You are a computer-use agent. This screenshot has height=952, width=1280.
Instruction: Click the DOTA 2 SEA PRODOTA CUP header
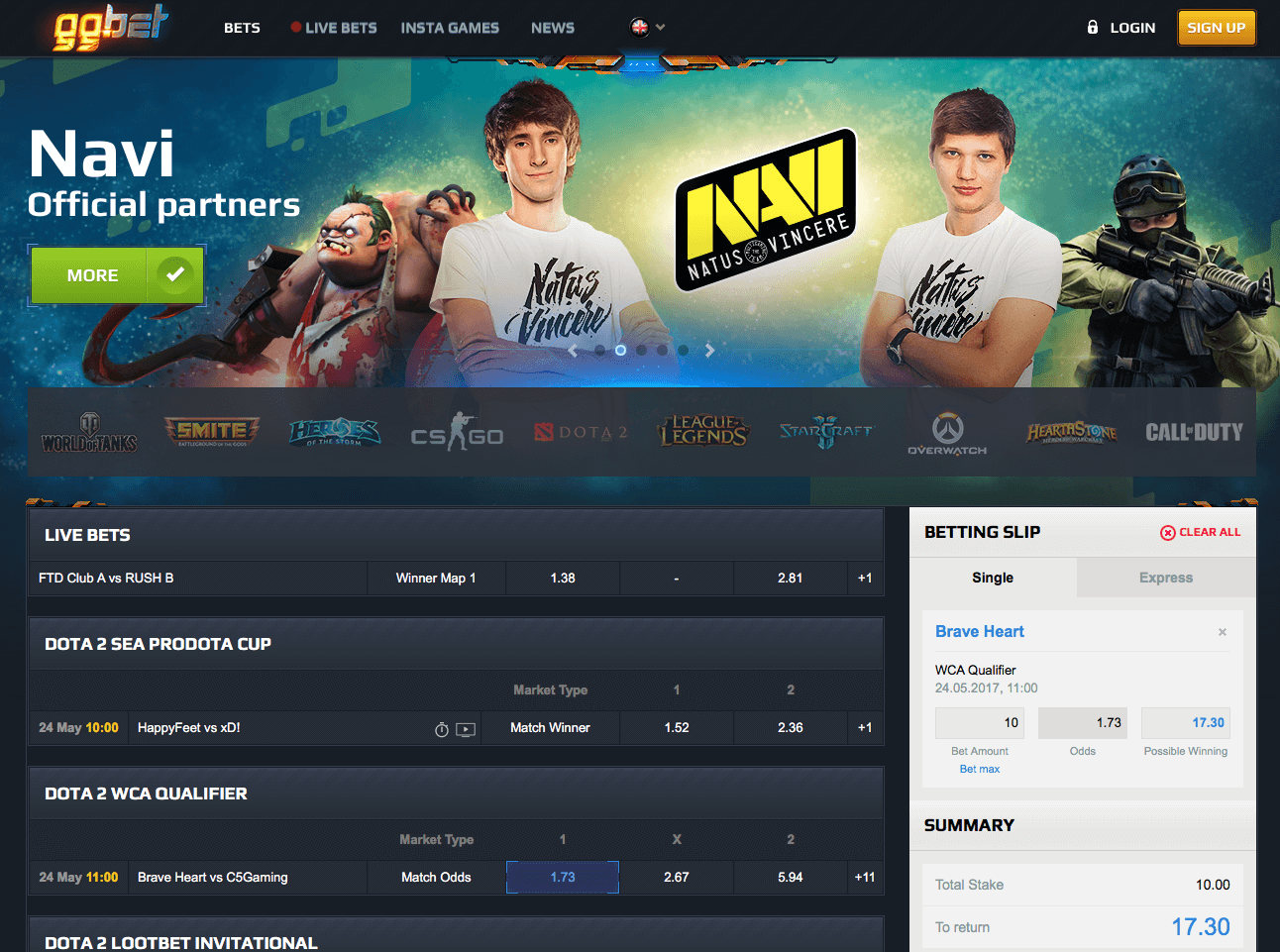click(456, 644)
